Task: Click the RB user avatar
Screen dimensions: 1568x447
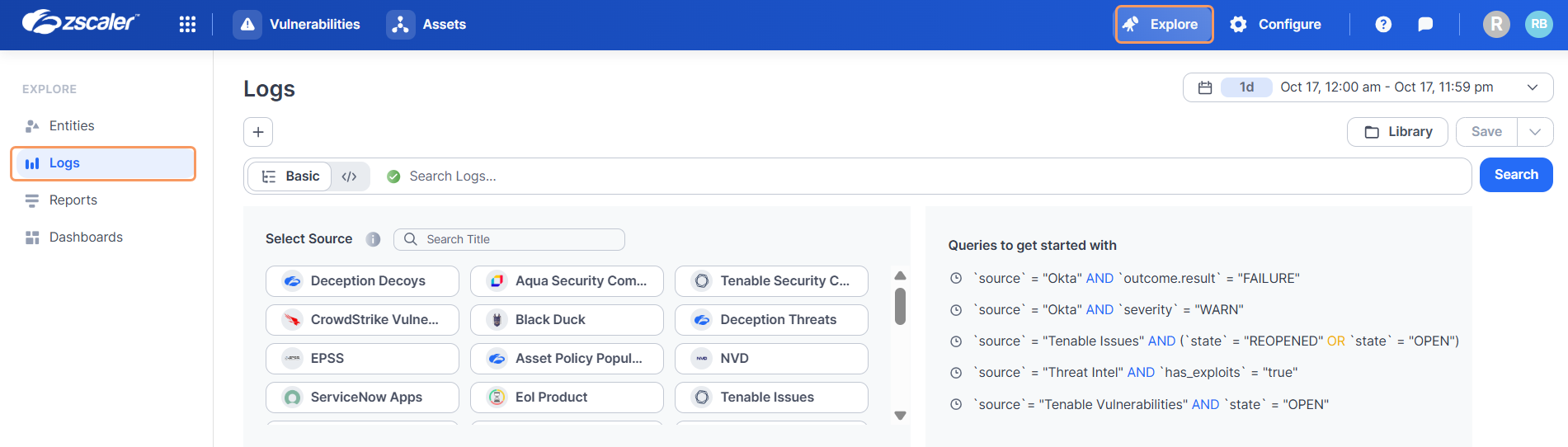Action: 1538,25
